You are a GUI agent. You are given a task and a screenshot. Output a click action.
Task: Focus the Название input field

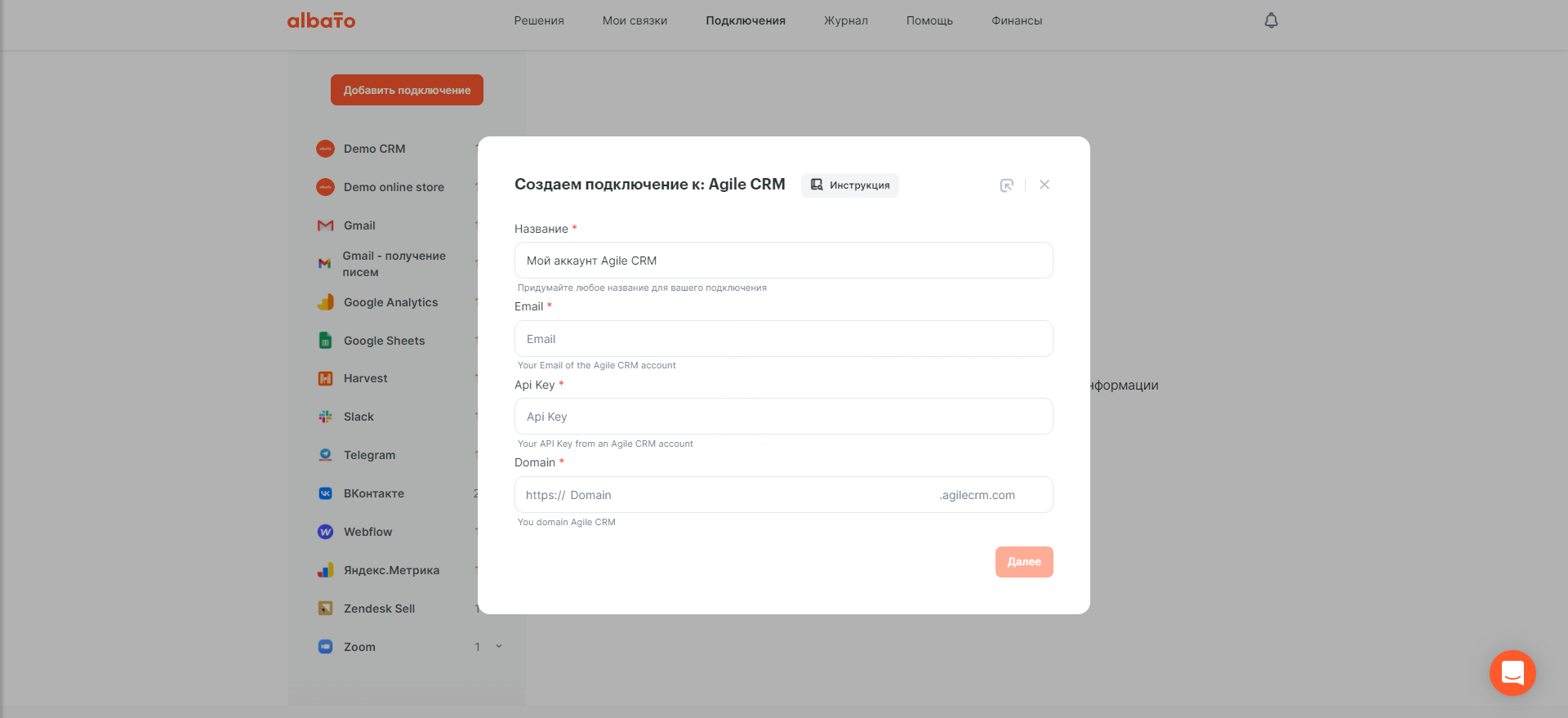pos(784,261)
